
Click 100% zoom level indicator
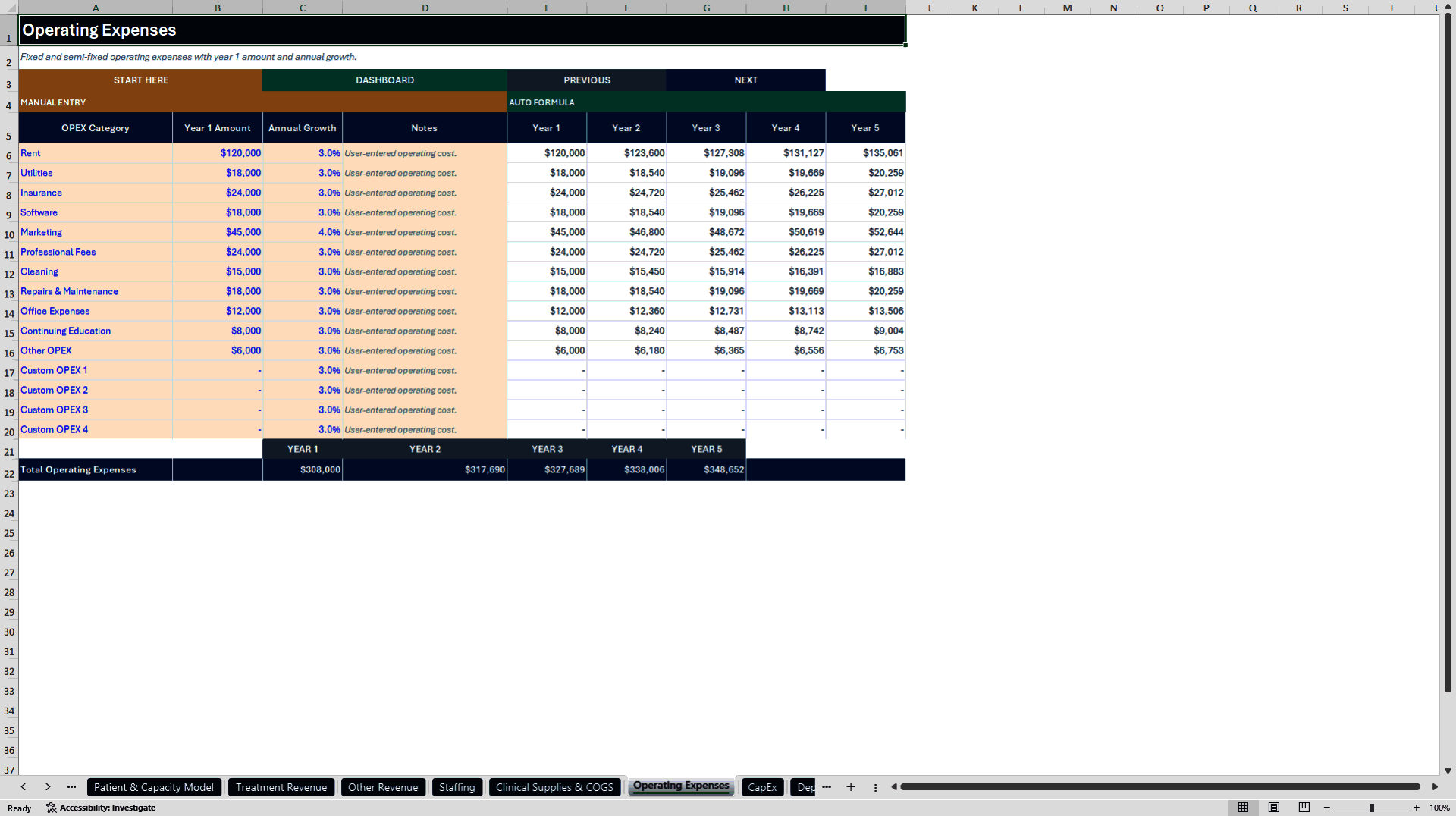tap(1439, 808)
